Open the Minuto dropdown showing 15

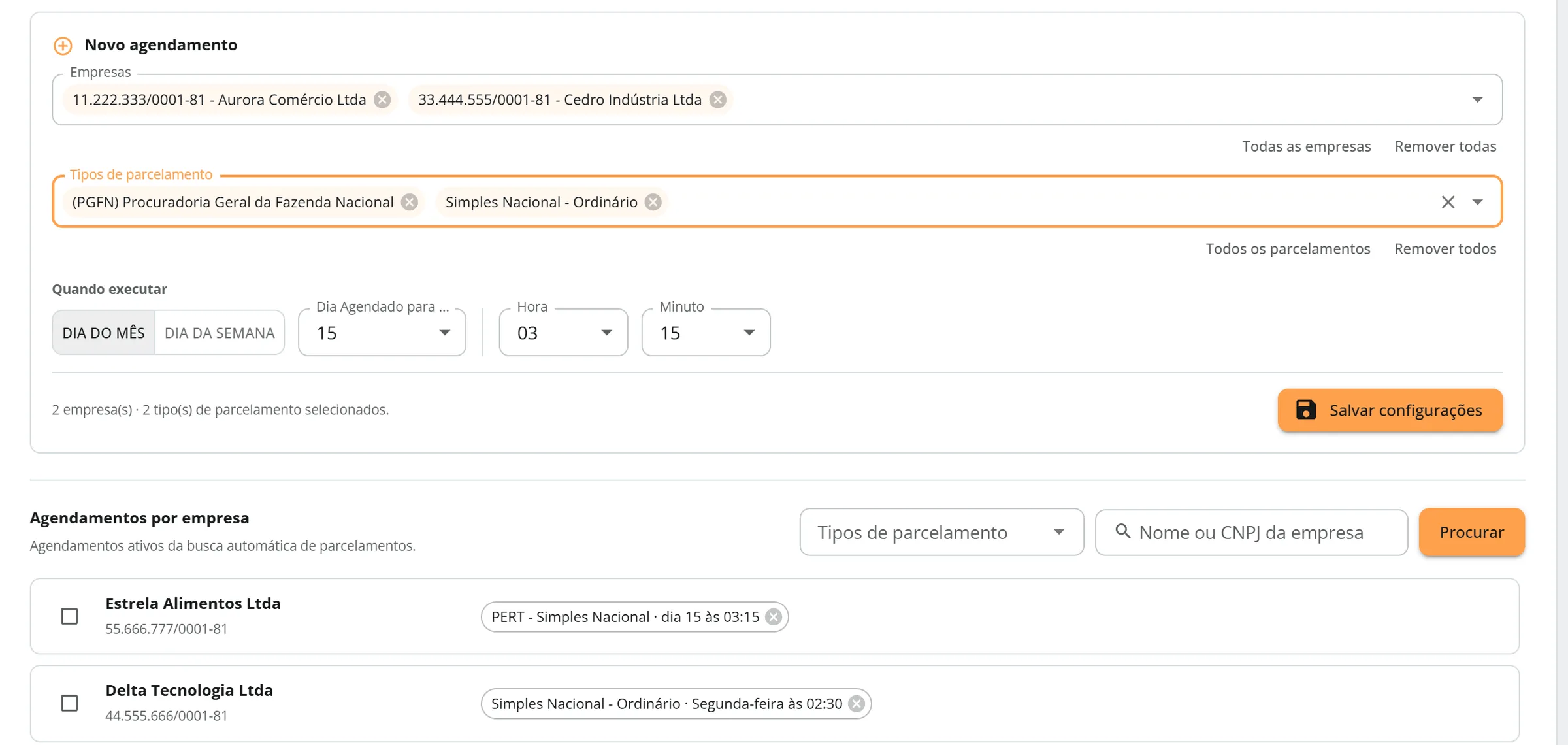click(706, 333)
